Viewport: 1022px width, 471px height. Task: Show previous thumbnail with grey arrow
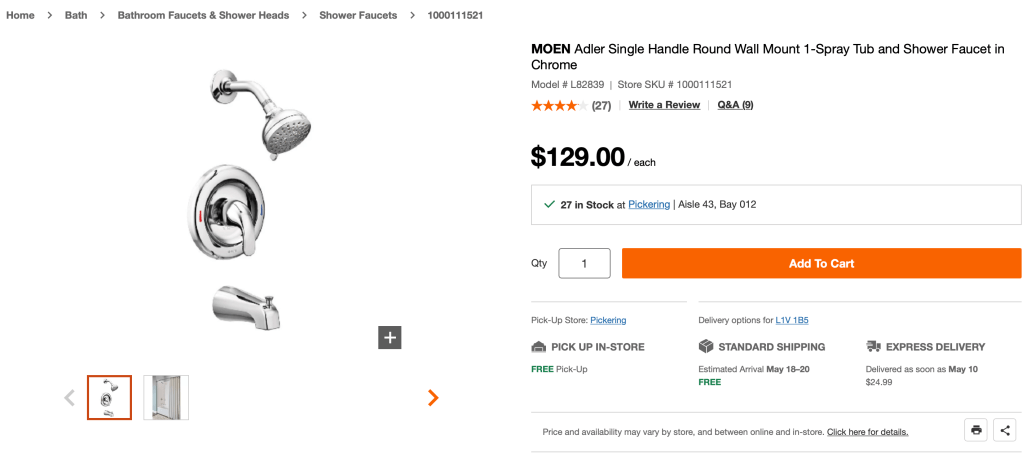point(69,398)
